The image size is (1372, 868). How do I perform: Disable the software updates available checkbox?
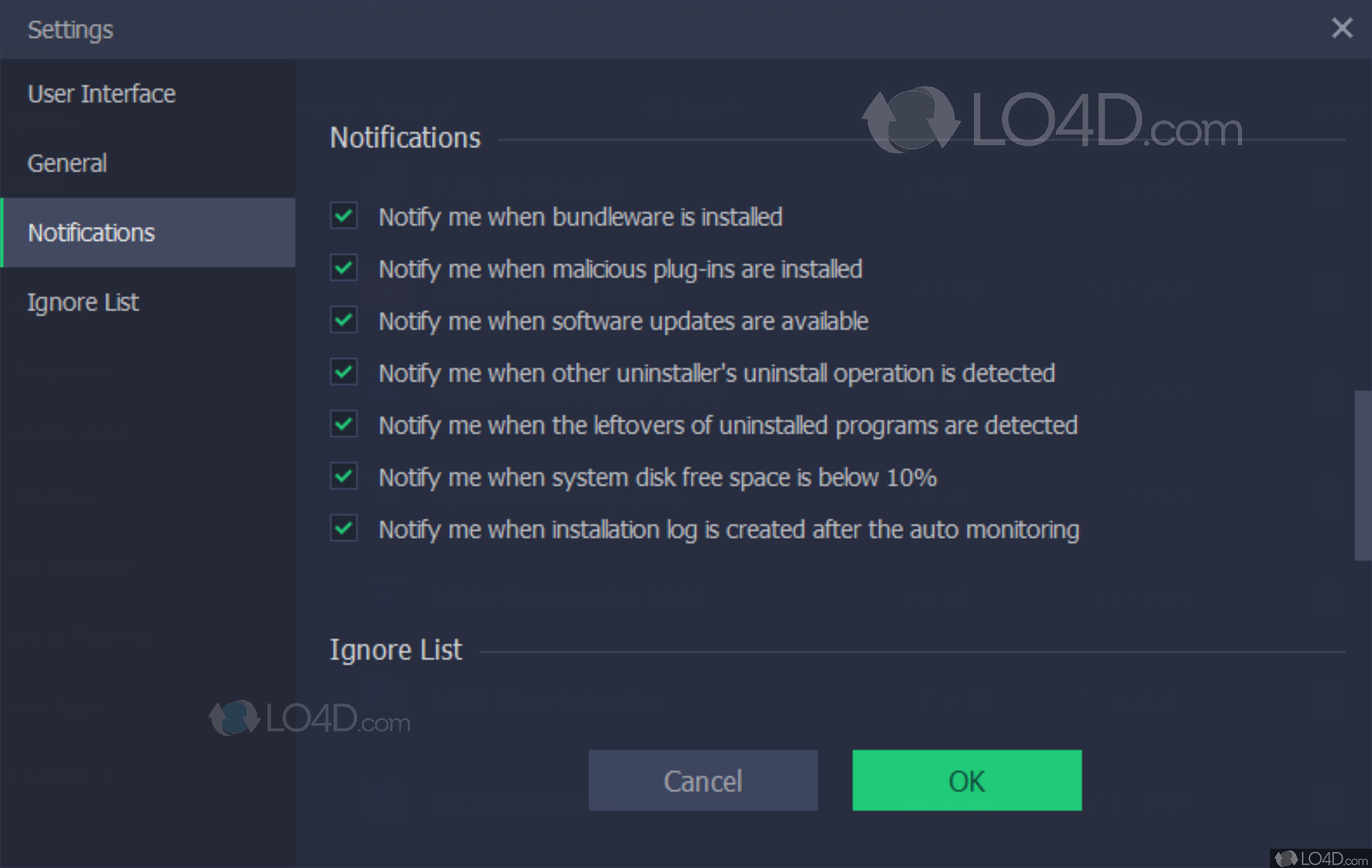pyautogui.click(x=344, y=320)
